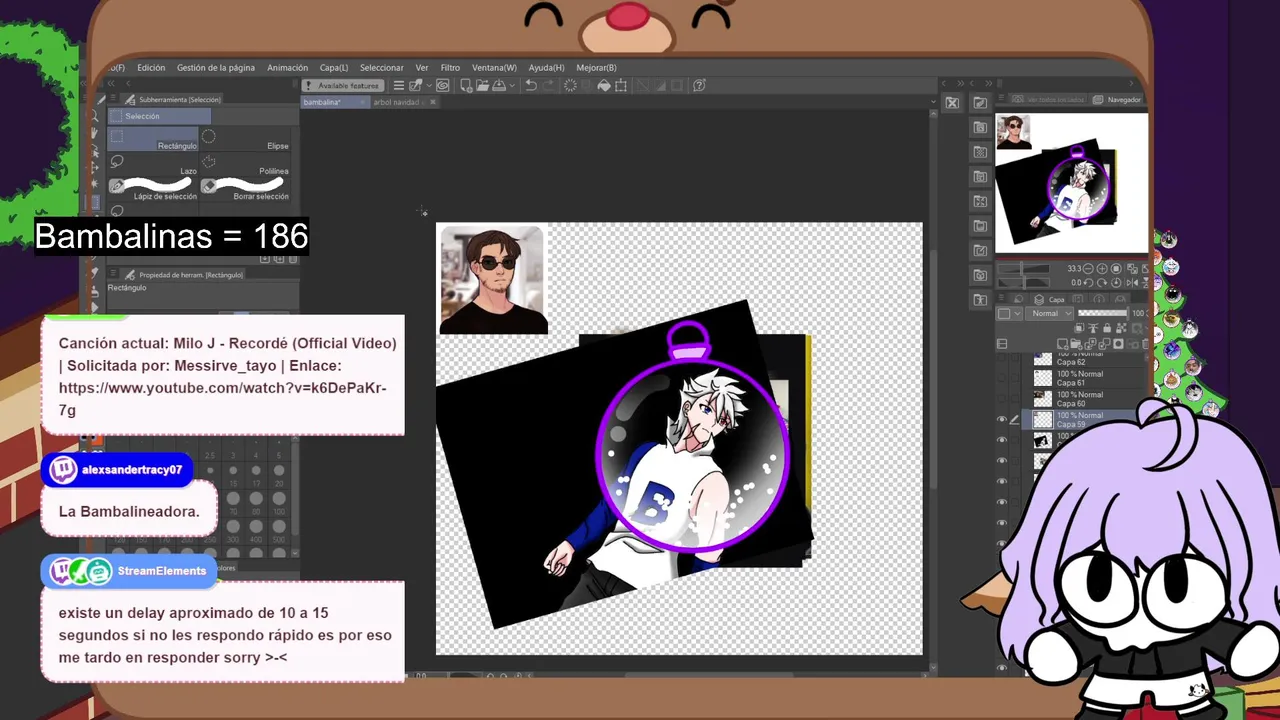Show layer Capa 60 visibility box

1001,399
